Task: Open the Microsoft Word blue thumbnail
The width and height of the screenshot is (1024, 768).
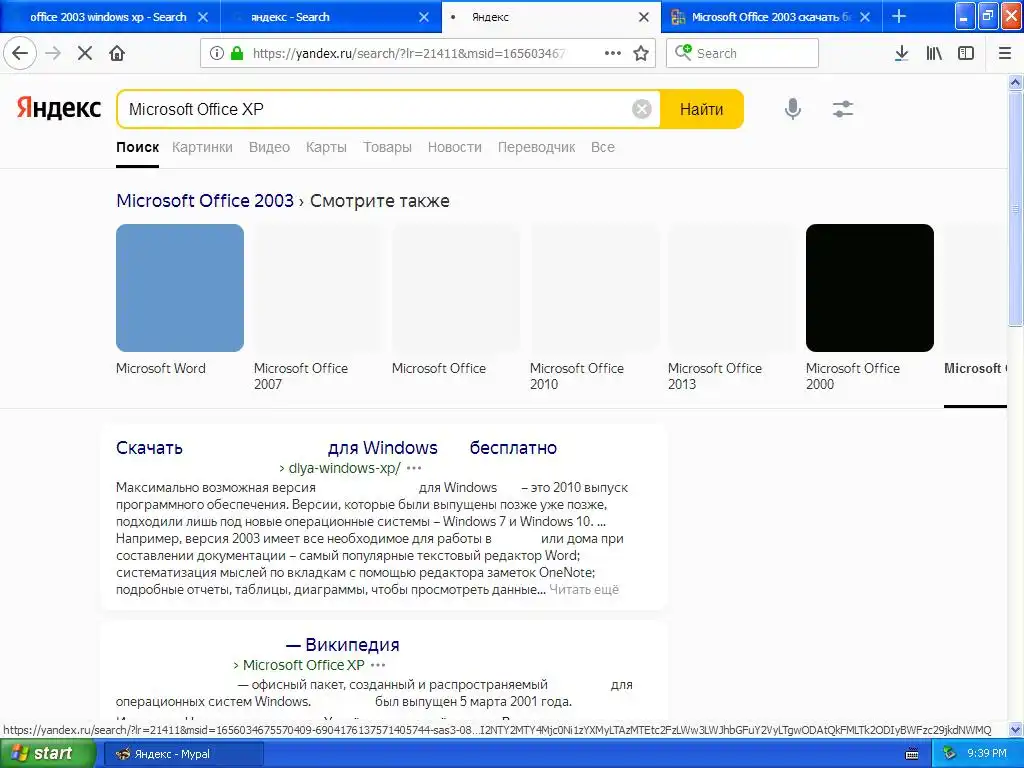Action: coord(180,288)
